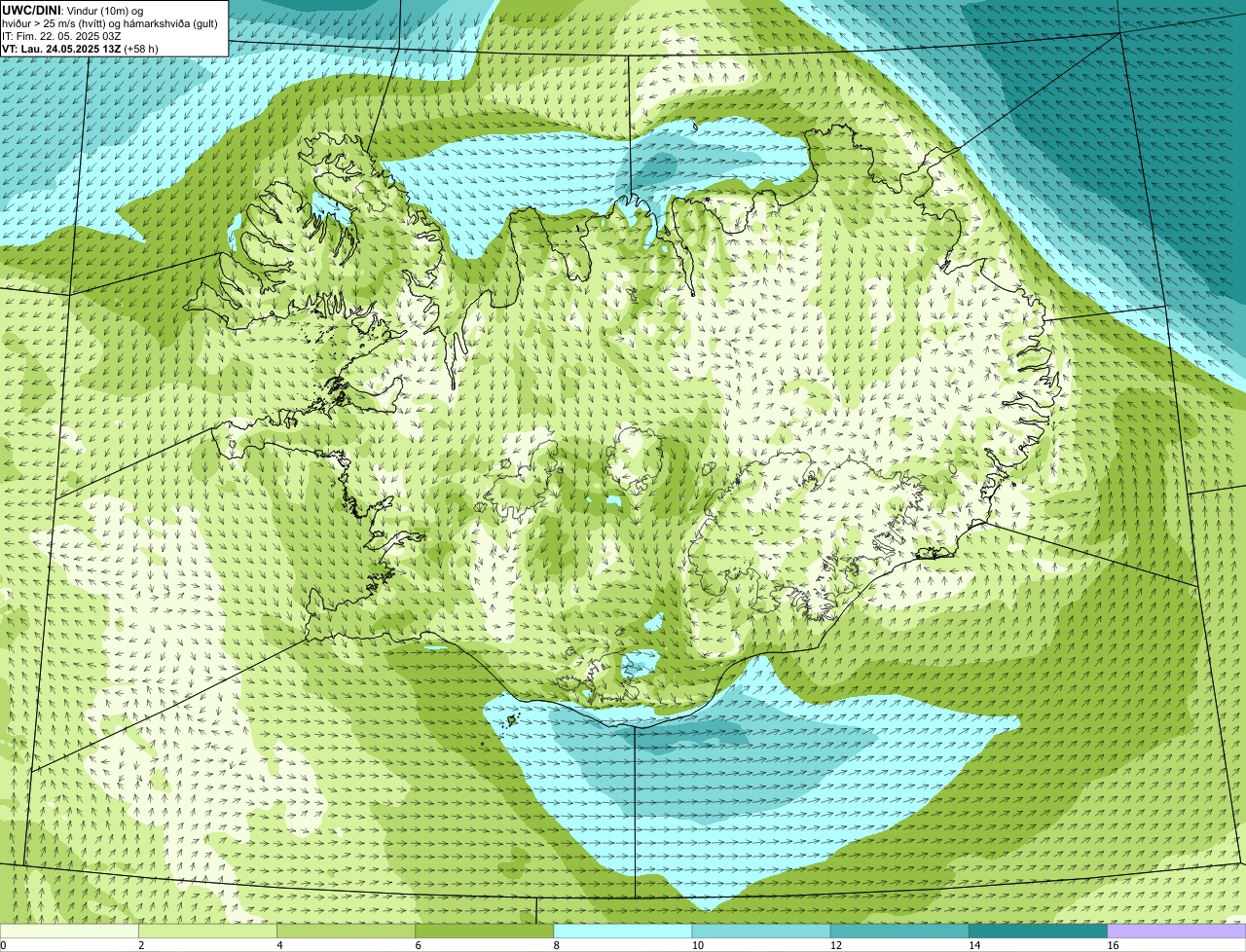1246x952 pixels.
Task: Click the lavender above-16 m/s legend swatch
Action: 1177,932
